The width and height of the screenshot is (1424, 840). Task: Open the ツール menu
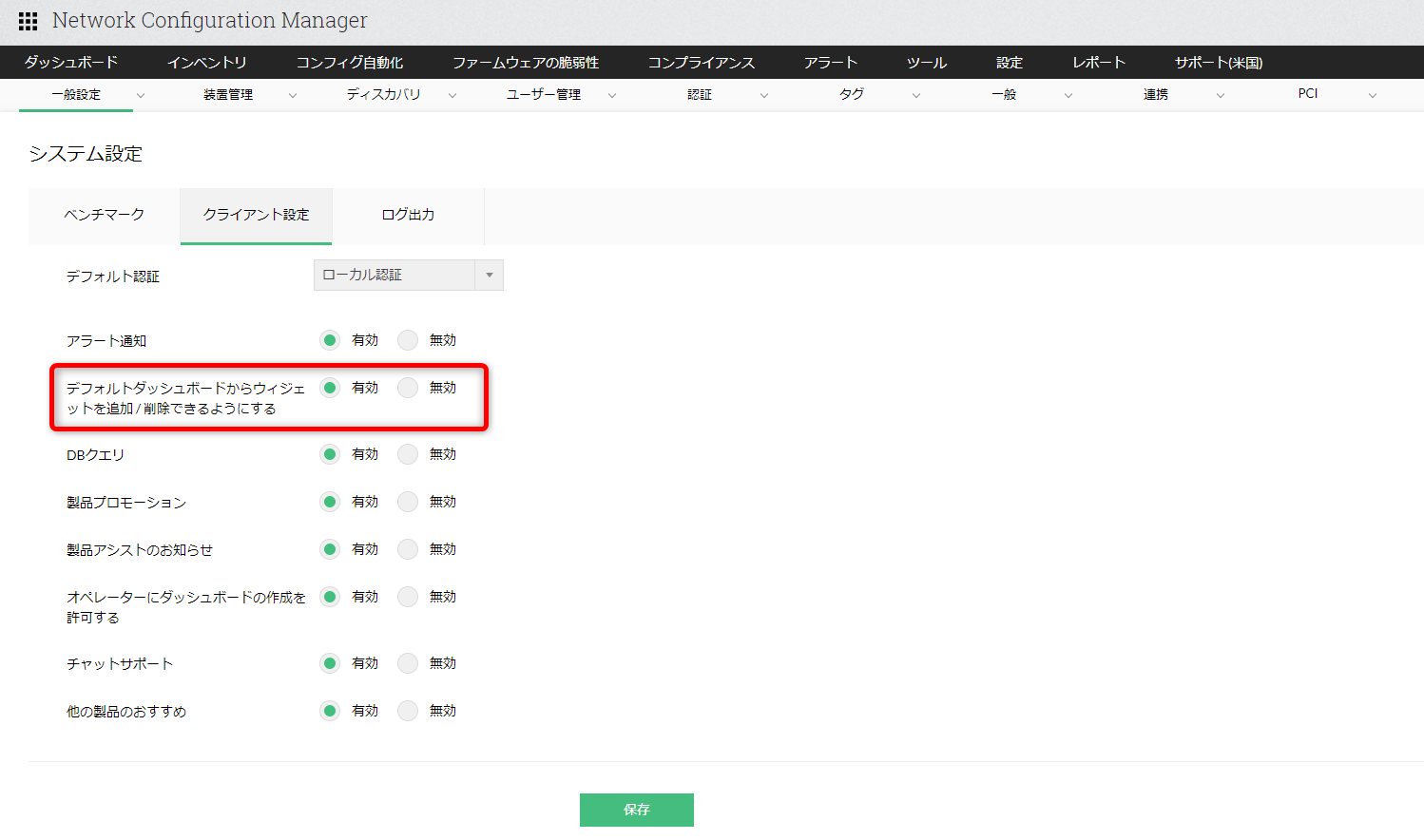(927, 63)
